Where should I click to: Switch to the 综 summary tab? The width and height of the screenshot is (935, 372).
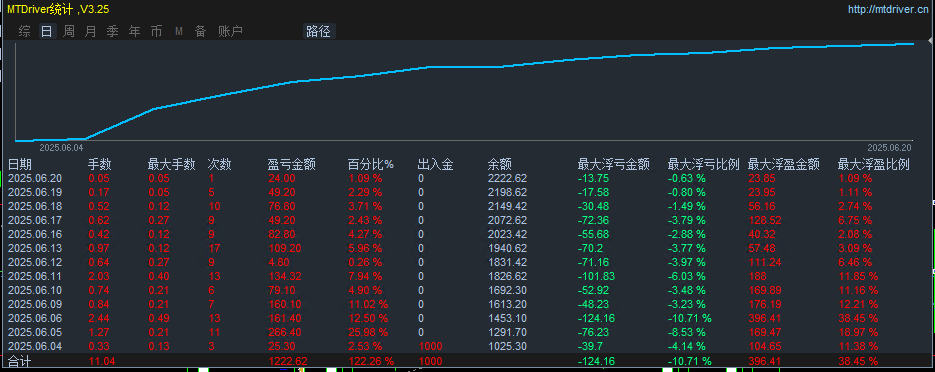pos(24,32)
